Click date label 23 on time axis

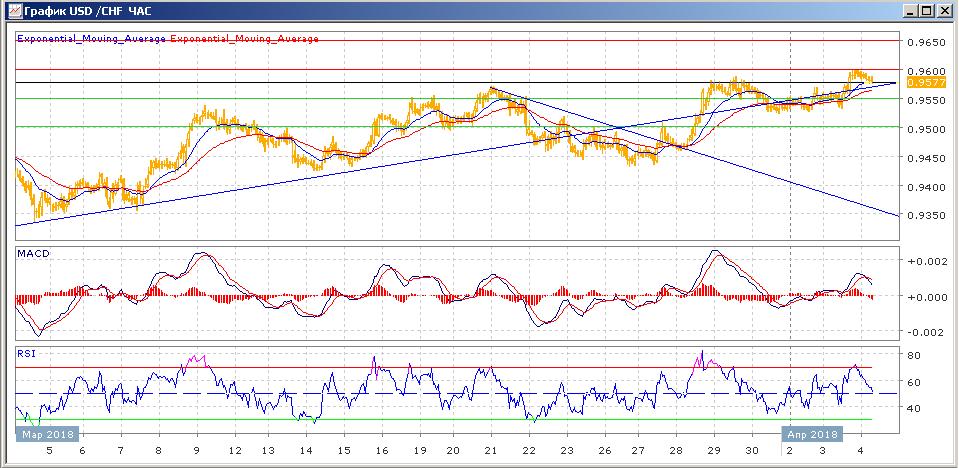pos(567,451)
